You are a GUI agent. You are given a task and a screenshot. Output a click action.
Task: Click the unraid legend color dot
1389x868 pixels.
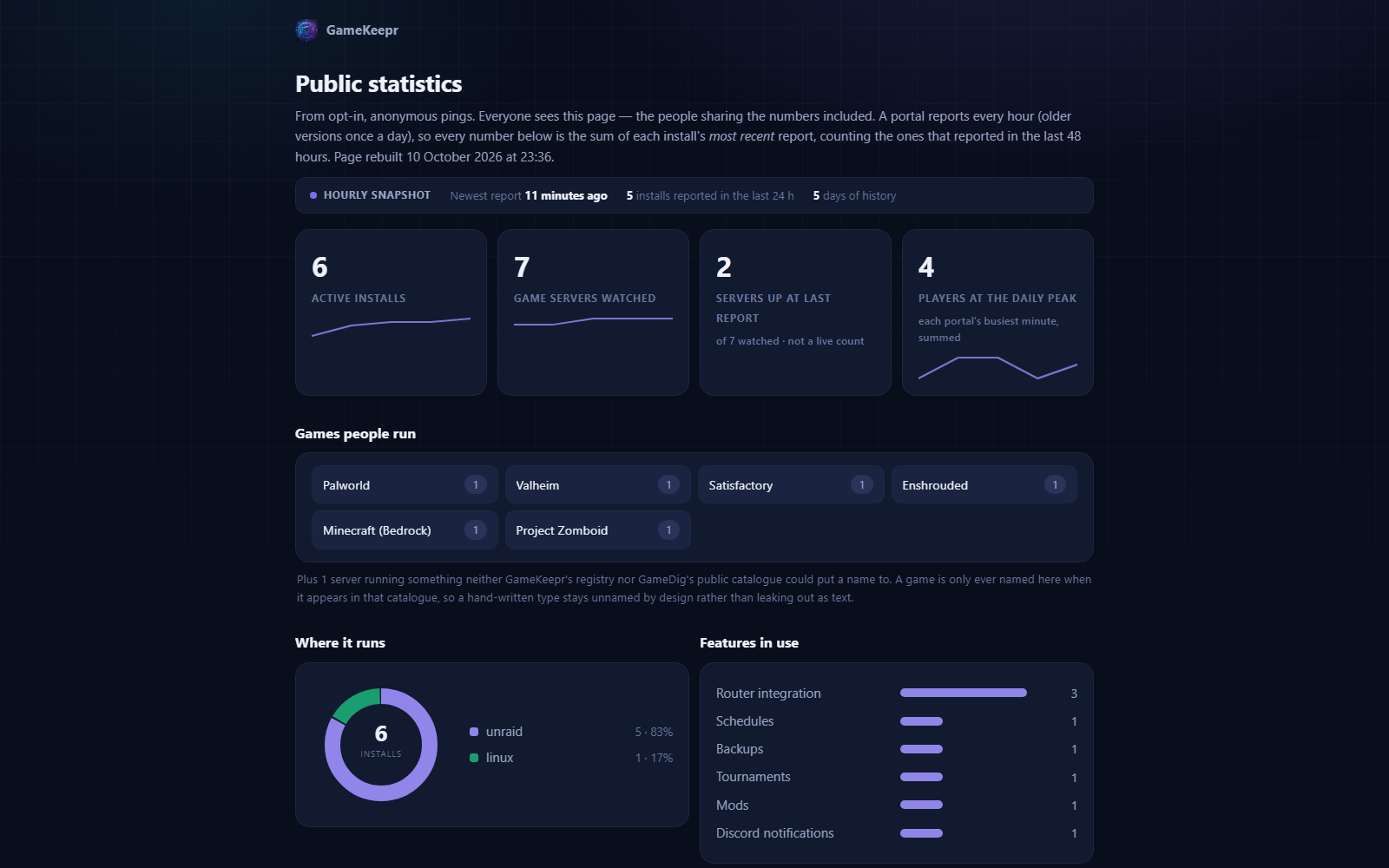[x=474, y=732]
